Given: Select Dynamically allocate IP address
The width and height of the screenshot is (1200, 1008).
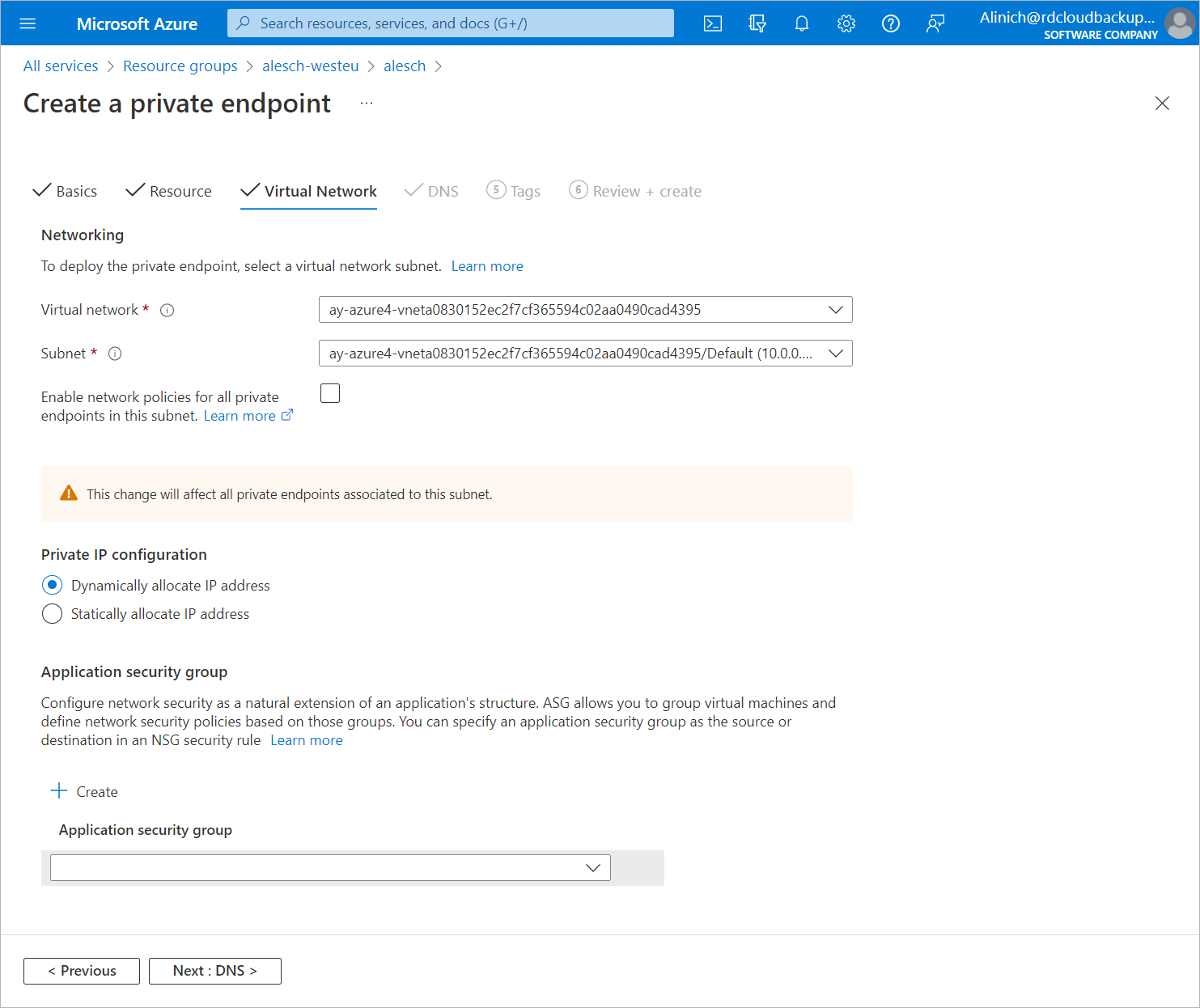Looking at the screenshot, I should [x=53, y=585].
